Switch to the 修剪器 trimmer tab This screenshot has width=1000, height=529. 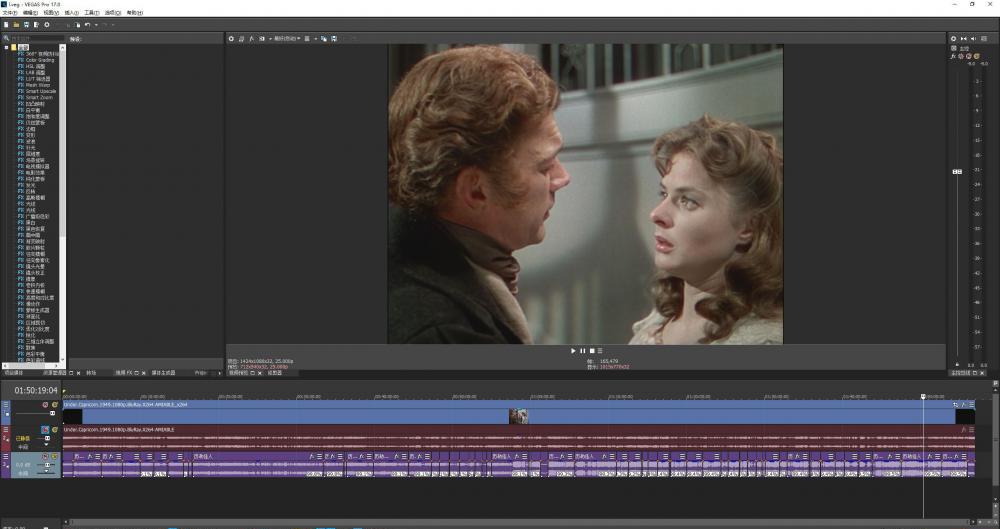(x=275, y=373)
